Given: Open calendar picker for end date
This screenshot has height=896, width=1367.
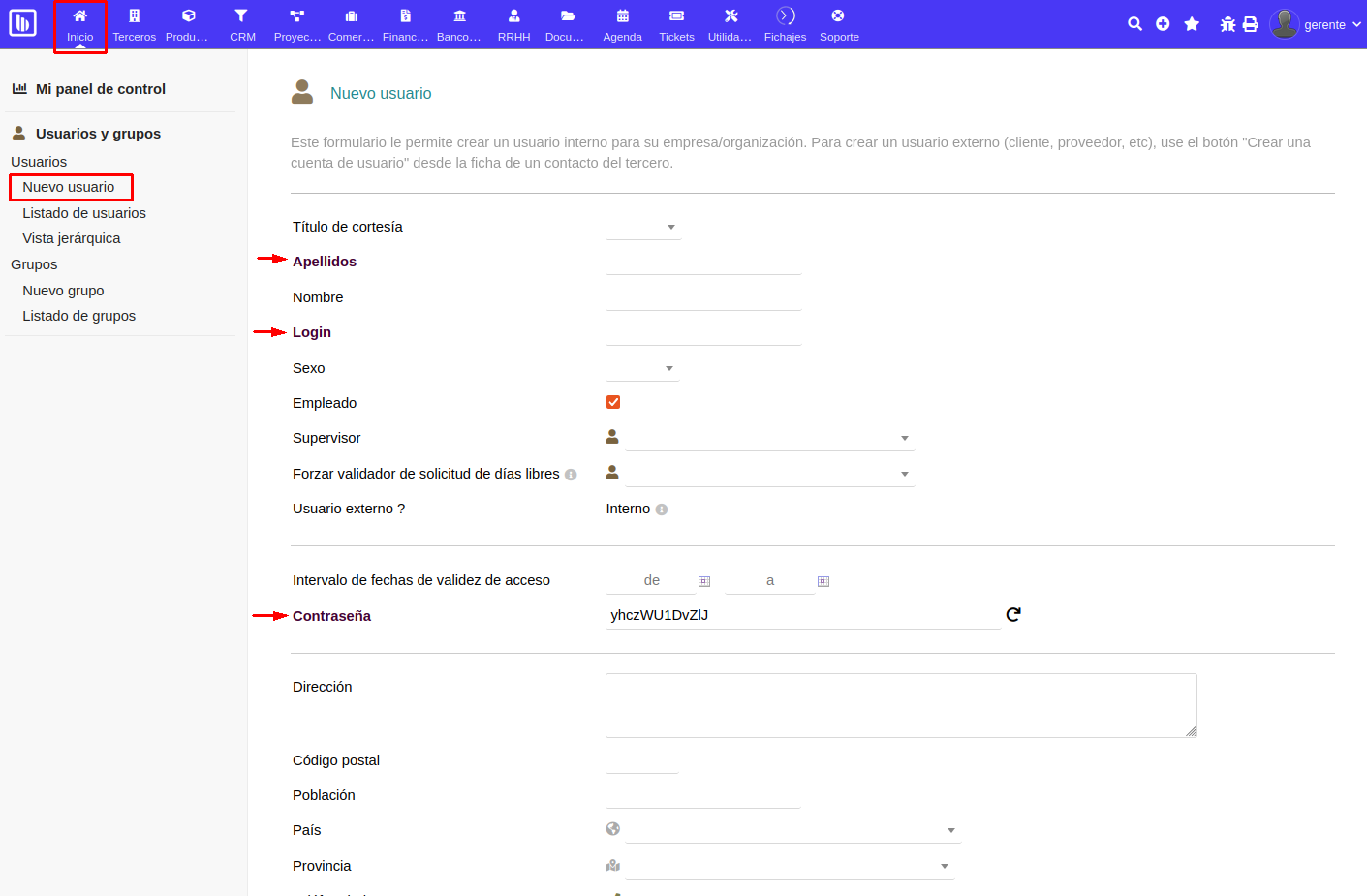Looking at the screenshot, I should 823,581.
